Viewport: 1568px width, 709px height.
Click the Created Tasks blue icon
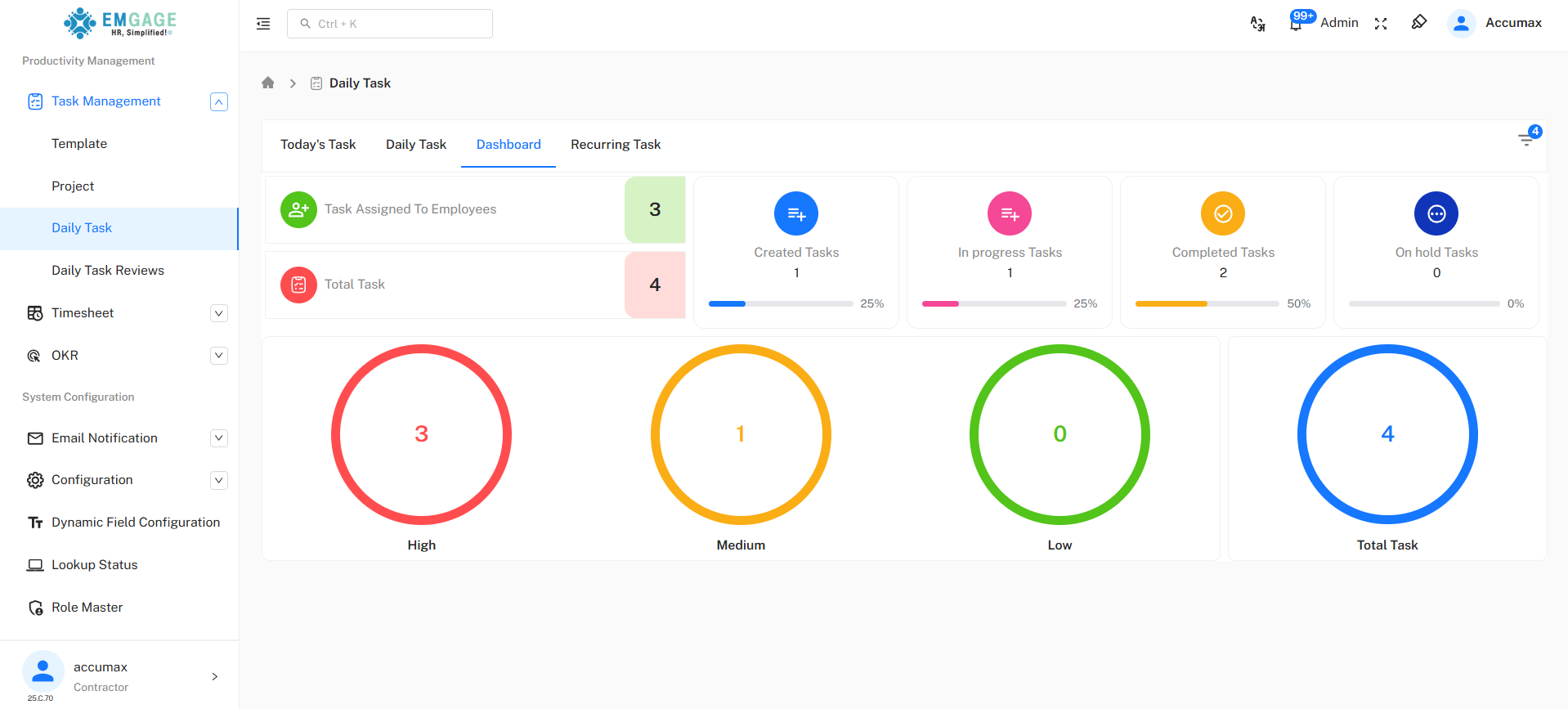click(x=795, y=213)
